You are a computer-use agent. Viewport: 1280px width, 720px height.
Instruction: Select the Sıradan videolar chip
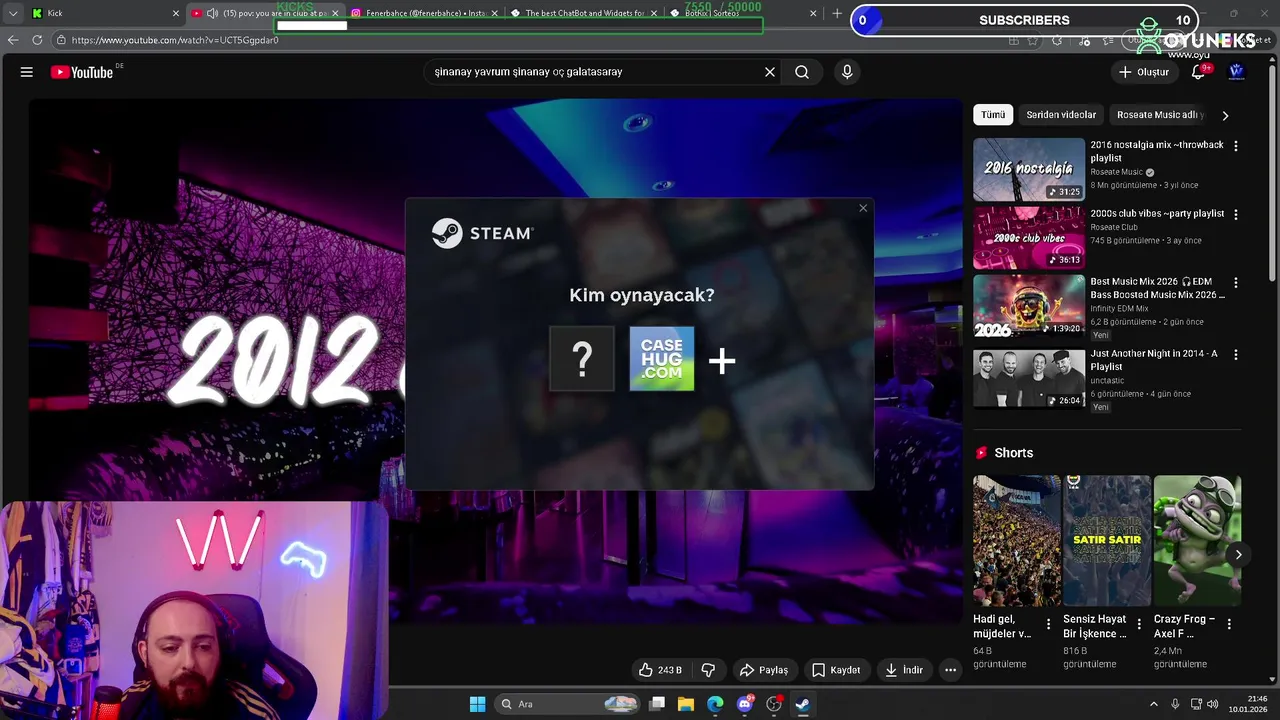[x=1061, y=115]
